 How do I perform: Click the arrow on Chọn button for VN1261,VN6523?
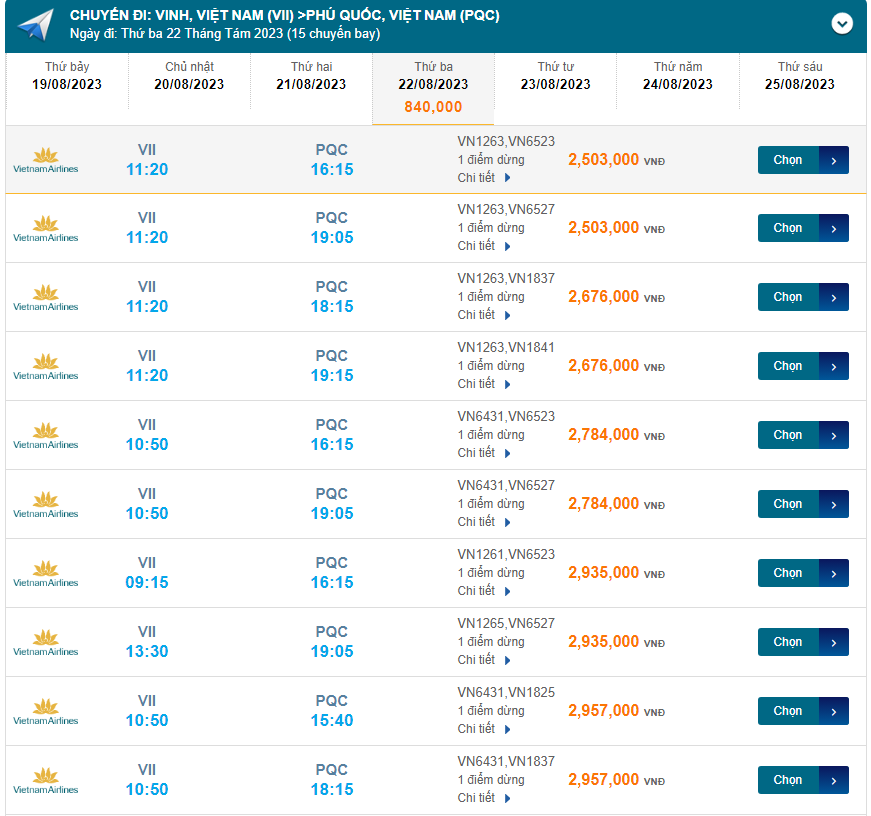point(834,573)
